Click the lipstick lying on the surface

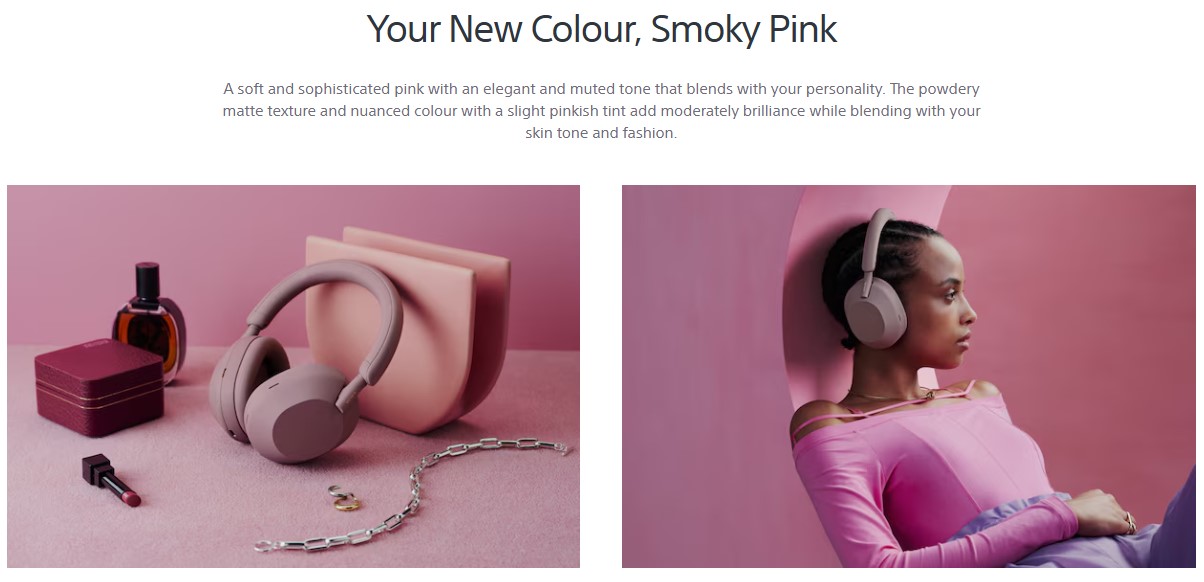click(110, 479)
